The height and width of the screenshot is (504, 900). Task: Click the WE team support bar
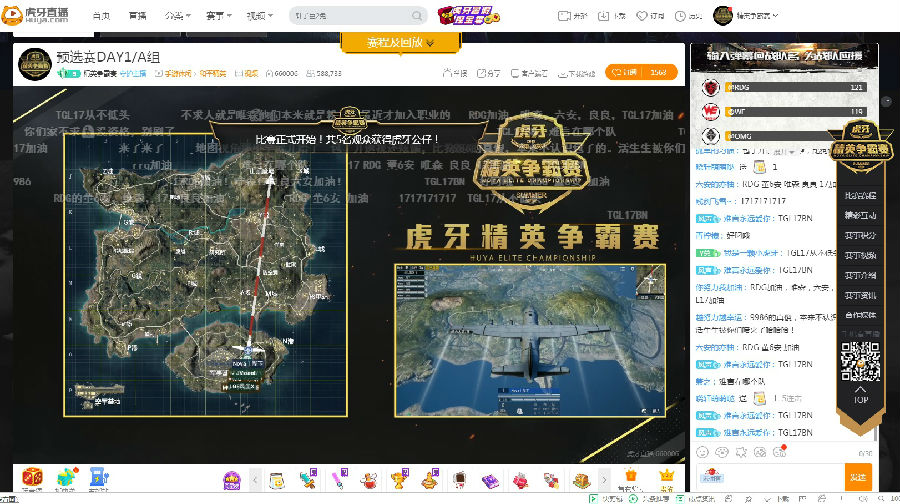point(796,111)
